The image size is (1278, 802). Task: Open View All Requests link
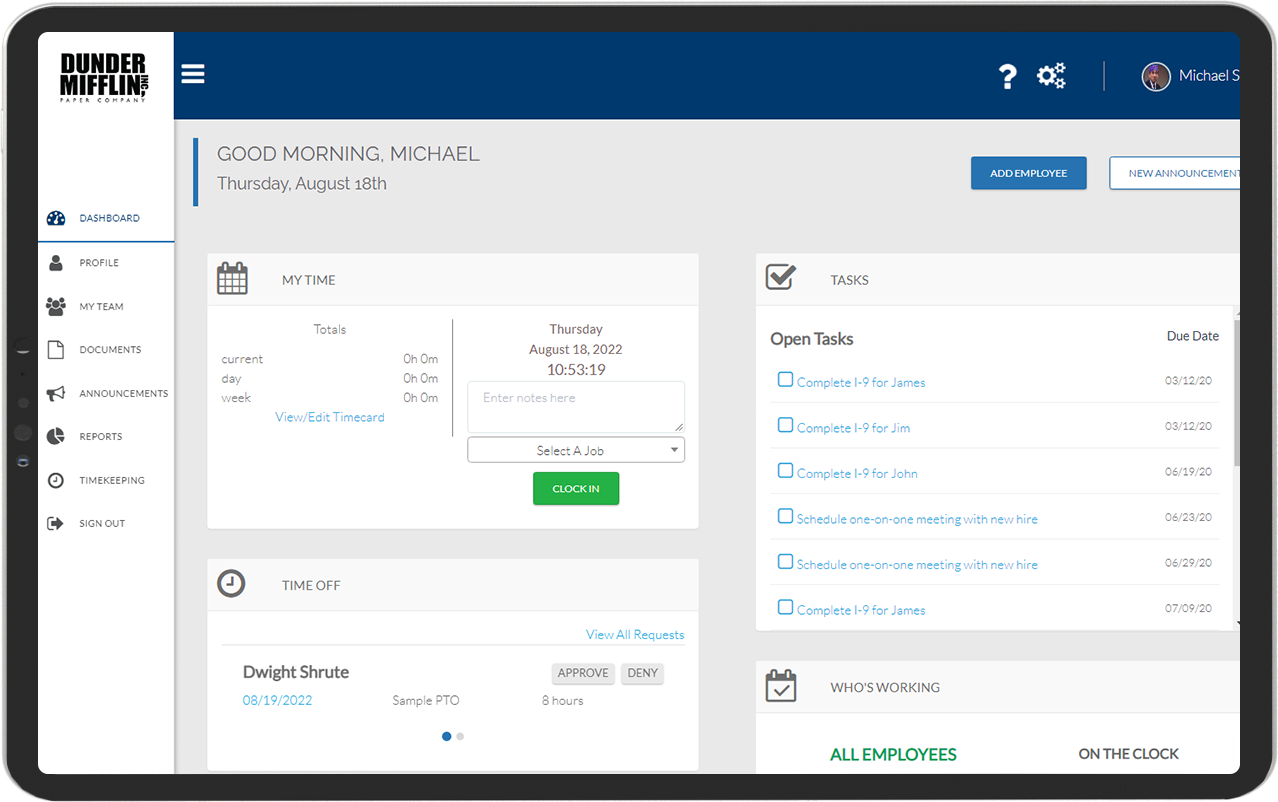click(x=635, y=634)
